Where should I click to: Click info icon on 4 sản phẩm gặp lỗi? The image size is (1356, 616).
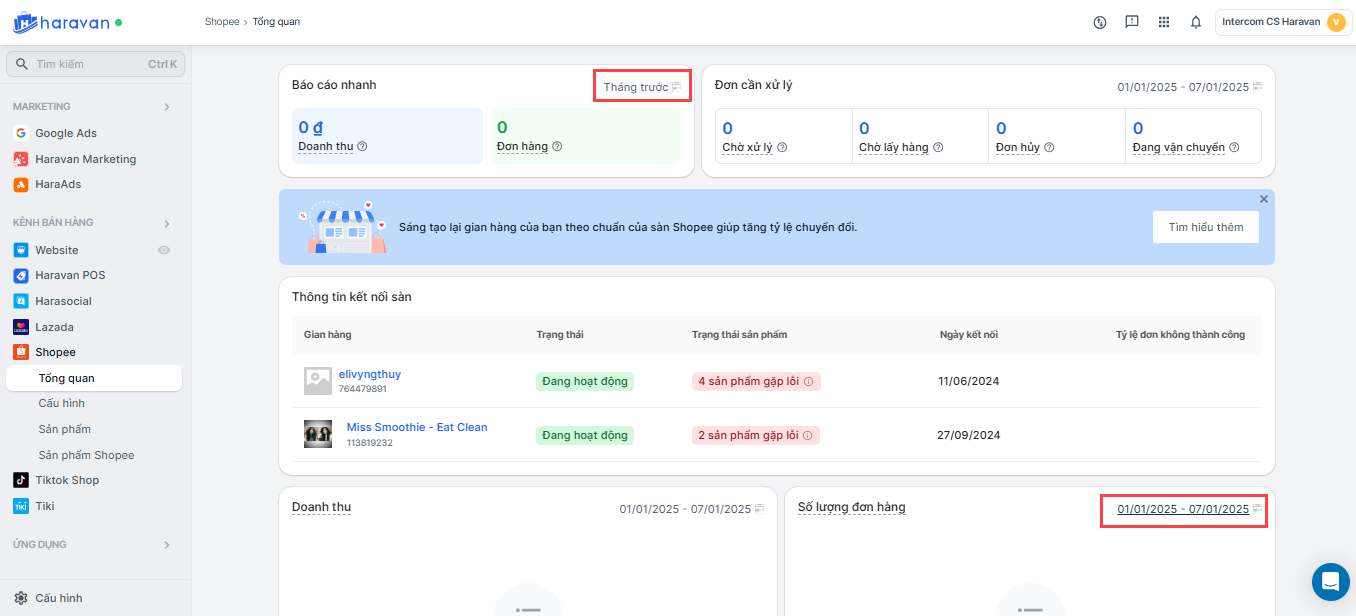[808, 381]
